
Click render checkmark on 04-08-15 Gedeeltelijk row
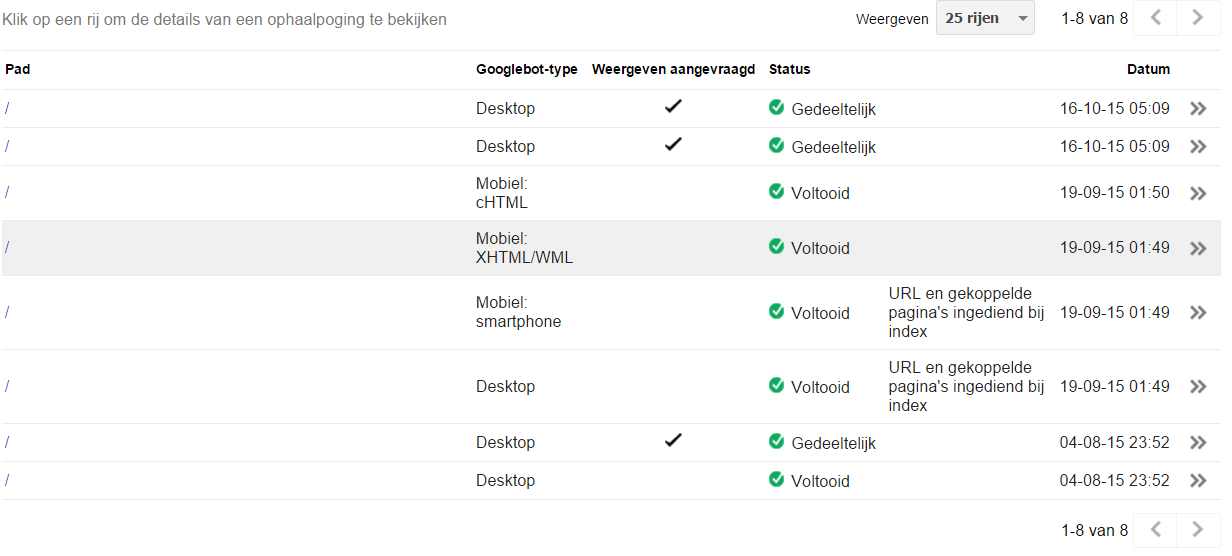673,441
